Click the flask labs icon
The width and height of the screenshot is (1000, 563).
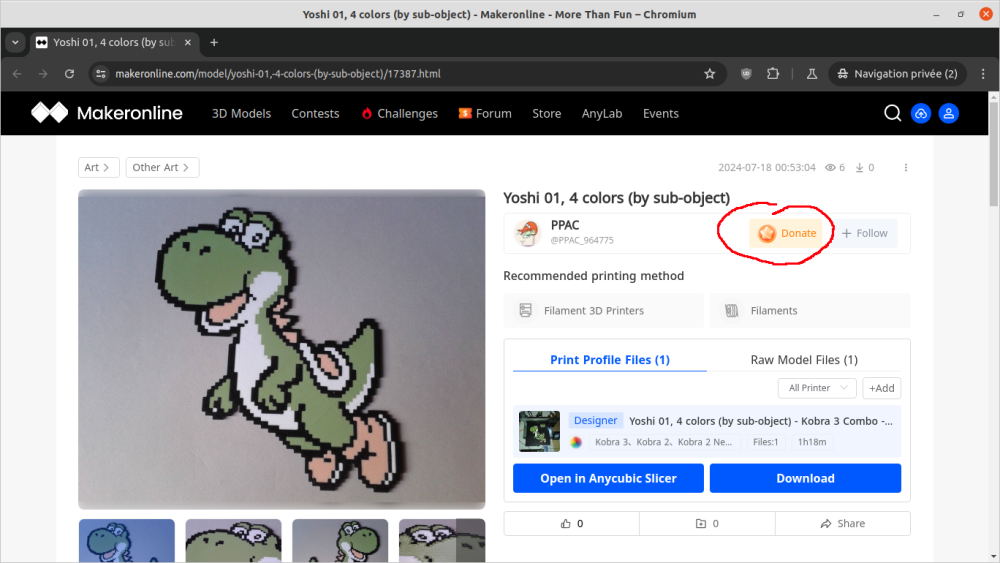pos(811,74)
